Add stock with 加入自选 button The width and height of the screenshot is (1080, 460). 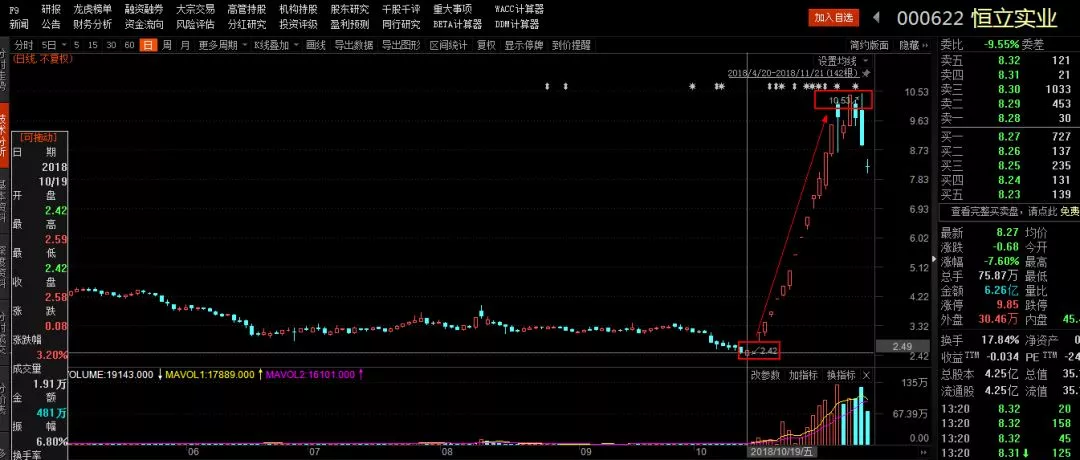(833, 18)
